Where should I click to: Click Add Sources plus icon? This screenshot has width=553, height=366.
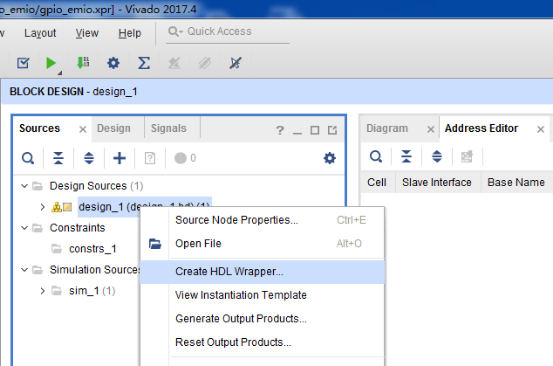[x=119, y=158]
